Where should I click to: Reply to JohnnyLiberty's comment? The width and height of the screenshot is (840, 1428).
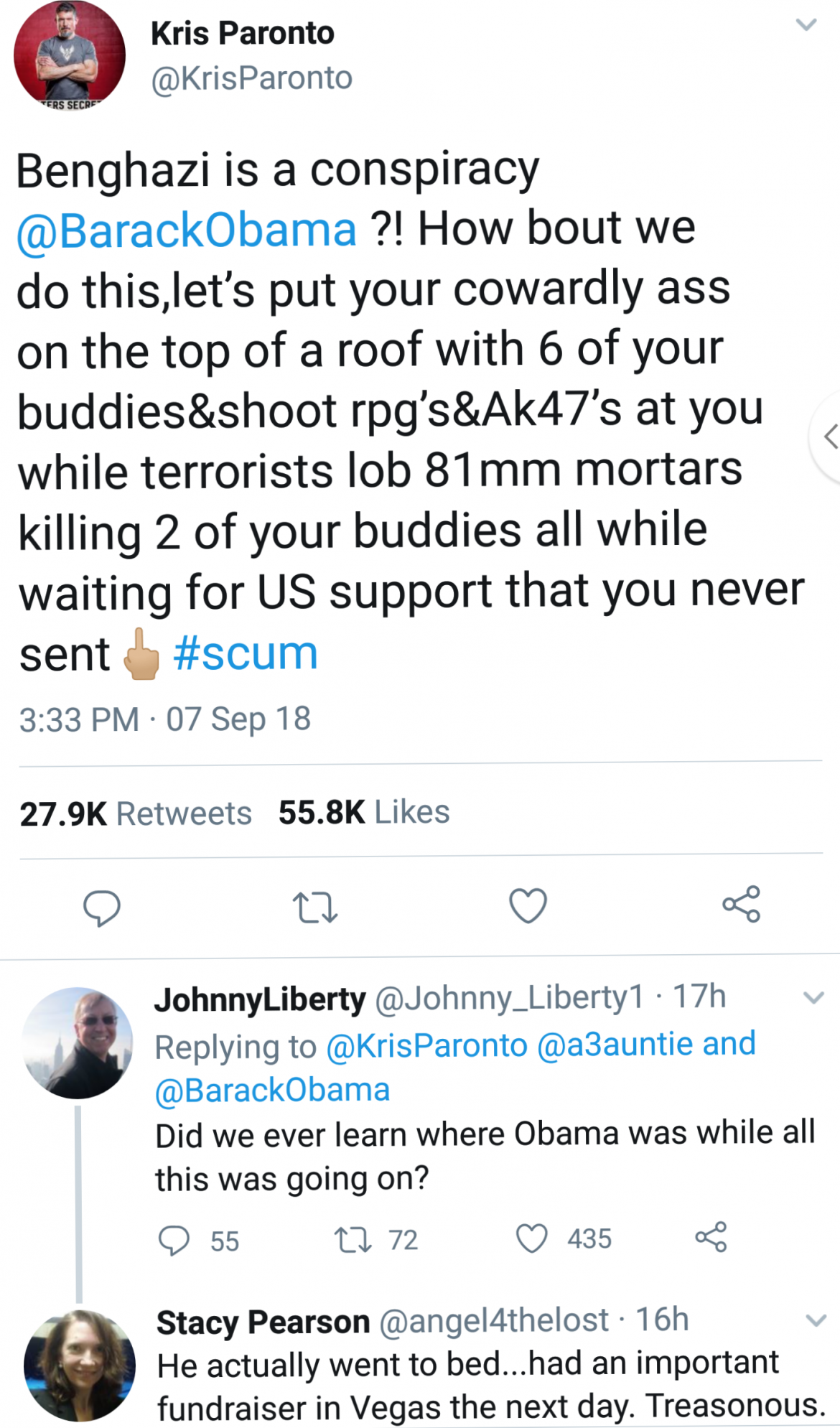tap(173, 1240)
